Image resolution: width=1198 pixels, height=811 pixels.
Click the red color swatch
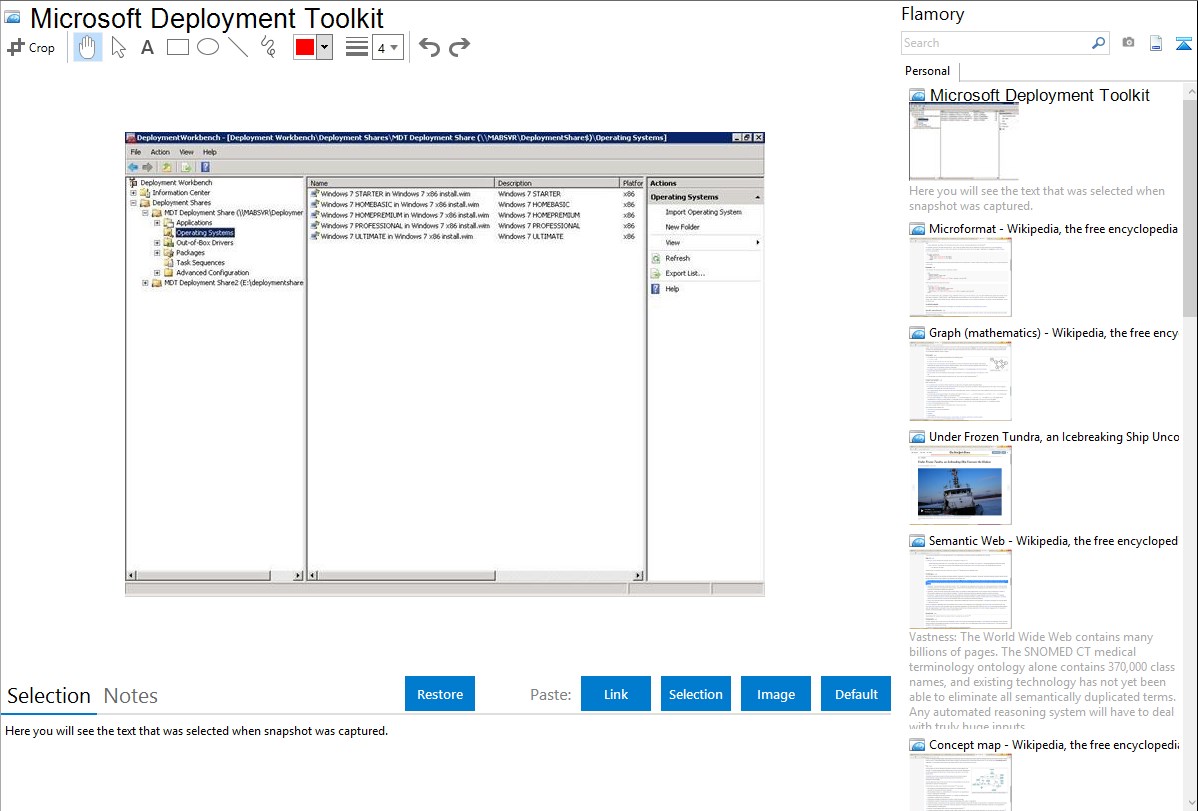point(305,47)
